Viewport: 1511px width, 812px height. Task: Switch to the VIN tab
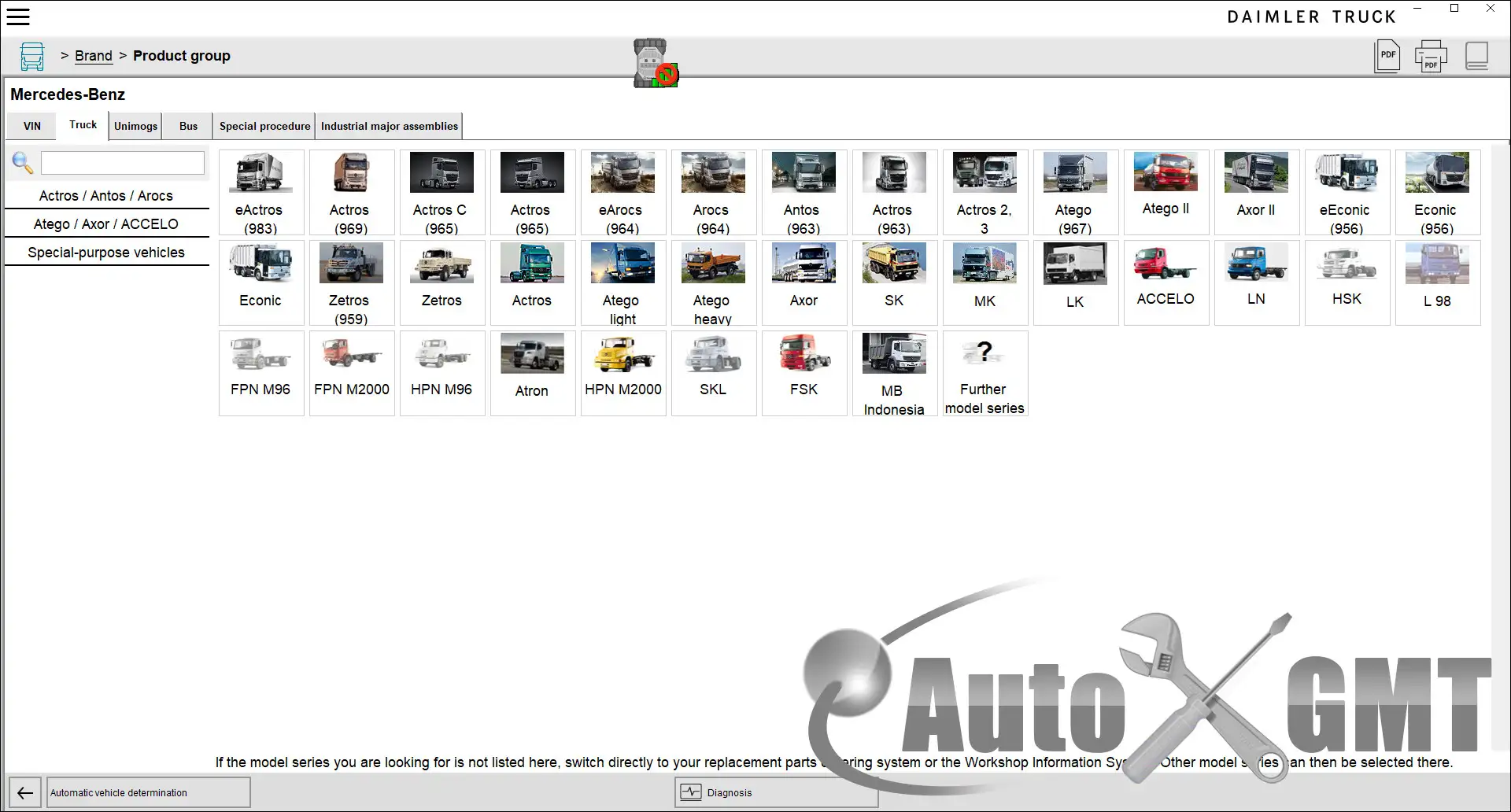(x=32, y=126)
